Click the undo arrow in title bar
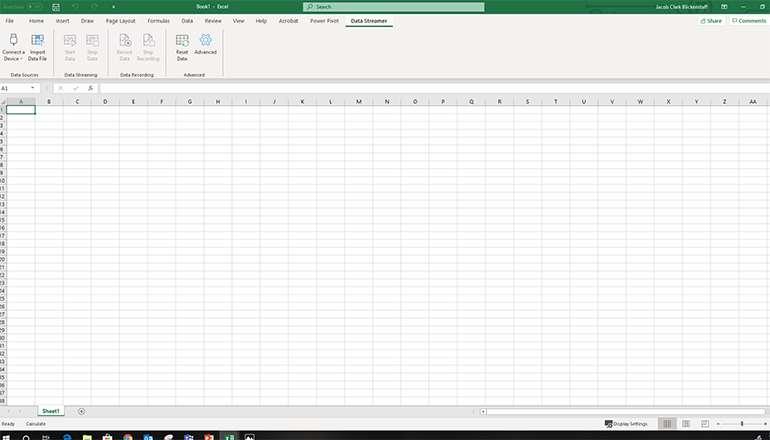 [x=75, y=7]
